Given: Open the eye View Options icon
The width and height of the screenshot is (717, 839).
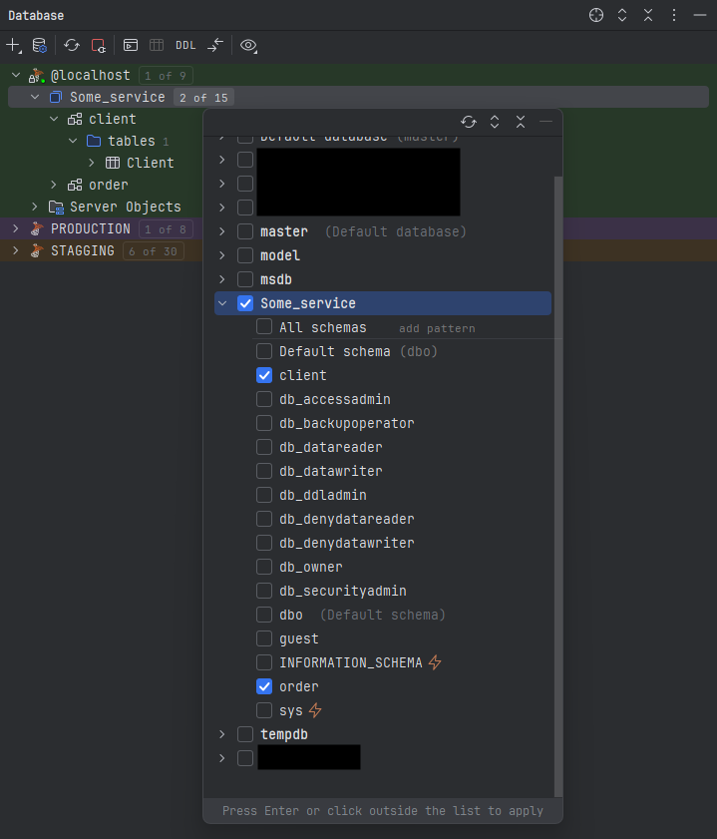Looking at the screenshot, I should (248, 45).
